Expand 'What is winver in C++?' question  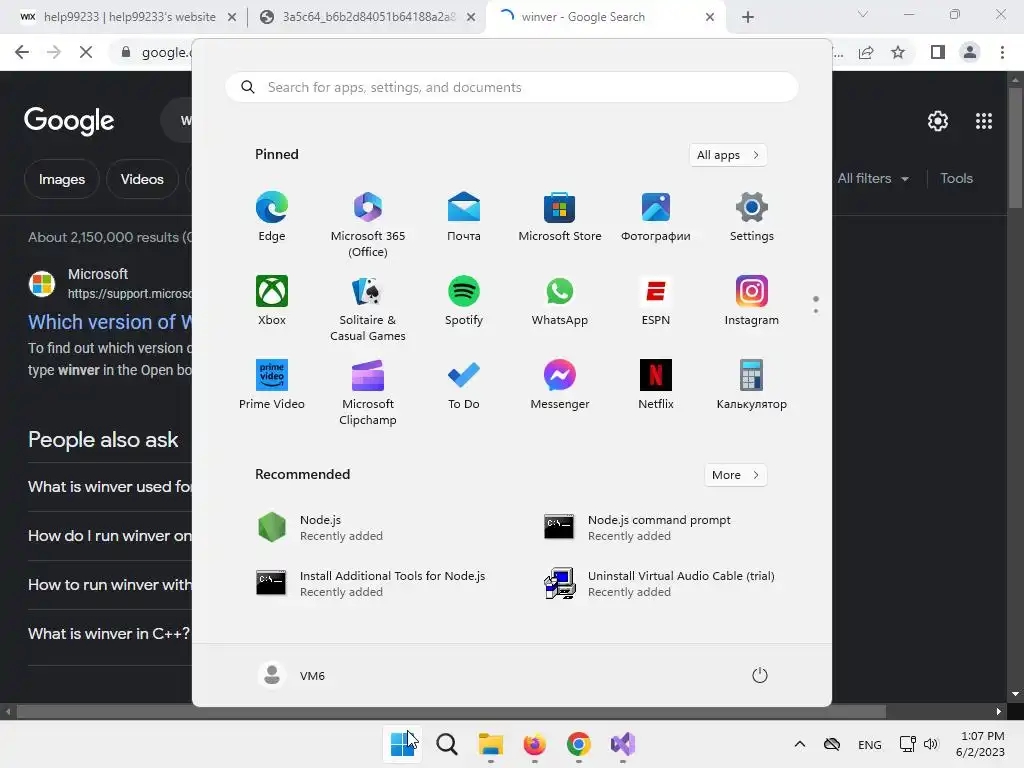tap(109, 633)
